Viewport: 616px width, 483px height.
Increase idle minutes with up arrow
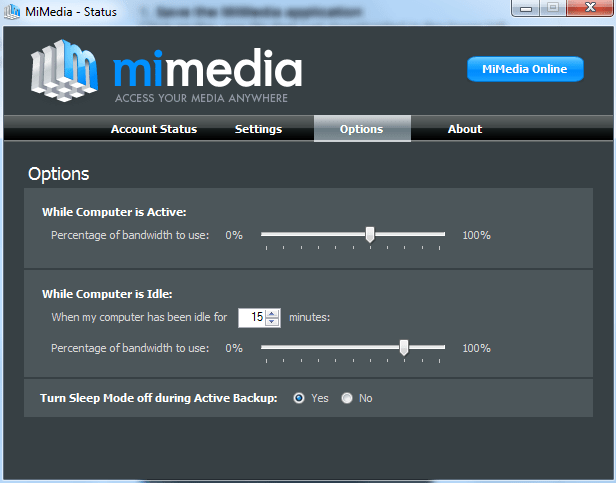click(272, 314)
